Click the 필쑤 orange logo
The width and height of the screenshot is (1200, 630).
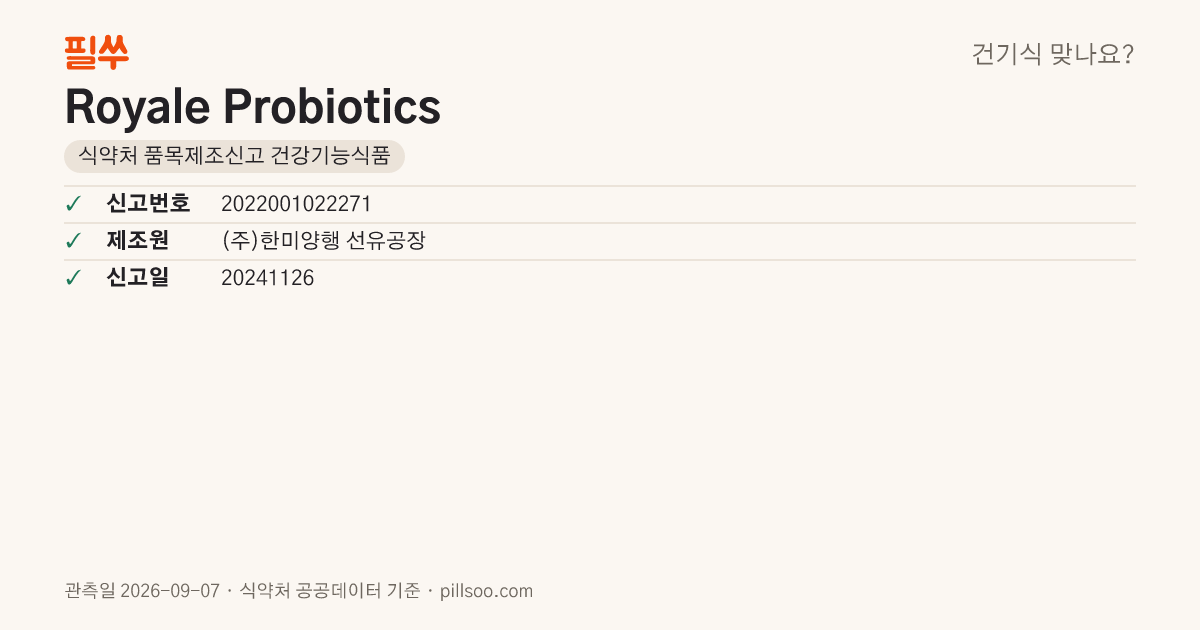point(96,52)
